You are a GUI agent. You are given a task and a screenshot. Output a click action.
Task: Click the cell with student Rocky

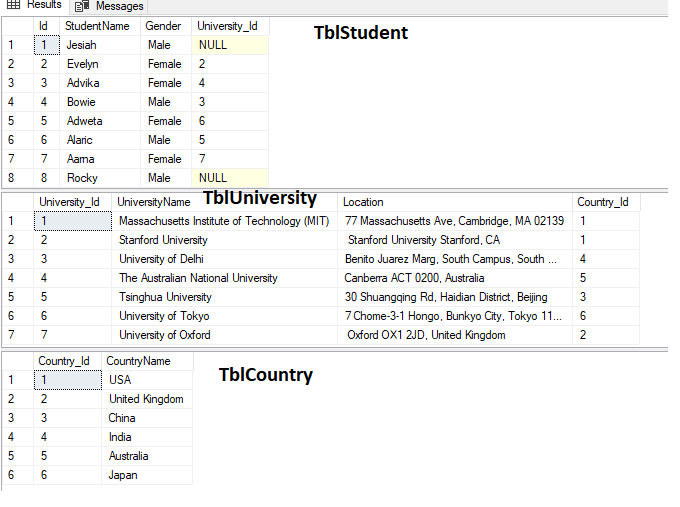(100, 178)
